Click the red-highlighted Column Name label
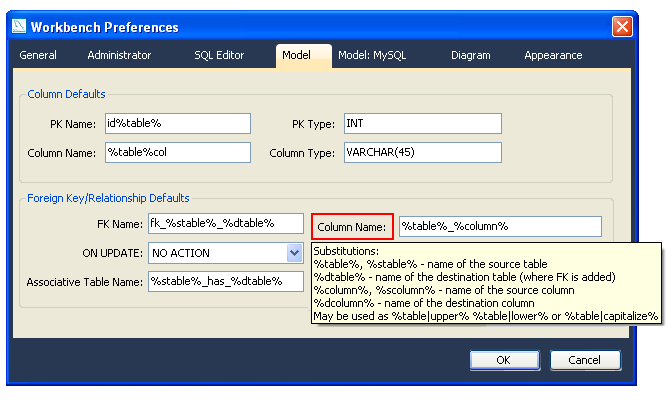This screenshot has height=410, width=672. (x=351, y=227)
